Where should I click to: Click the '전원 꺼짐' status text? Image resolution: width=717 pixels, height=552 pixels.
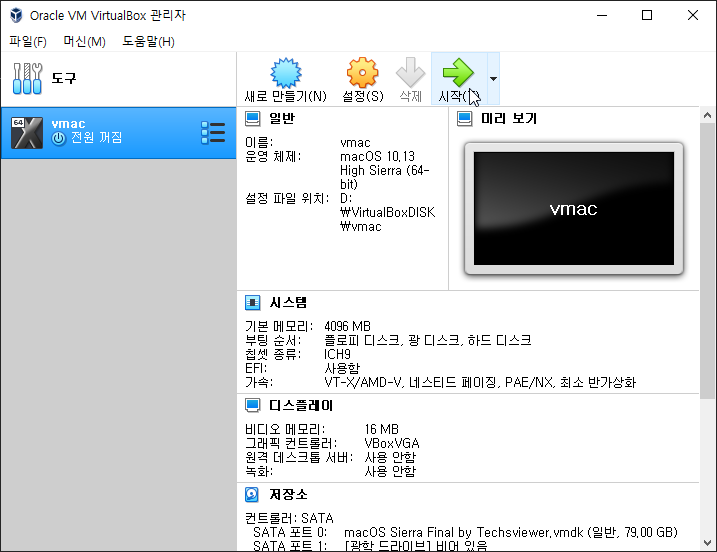point(96,138)
